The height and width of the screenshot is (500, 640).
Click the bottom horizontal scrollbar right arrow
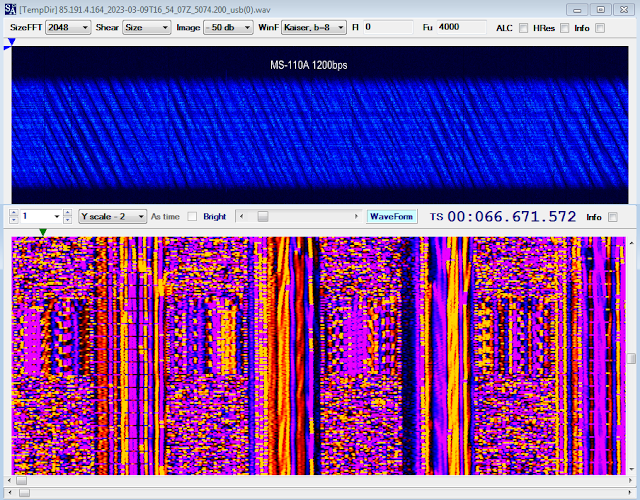(x=631, y=493)
